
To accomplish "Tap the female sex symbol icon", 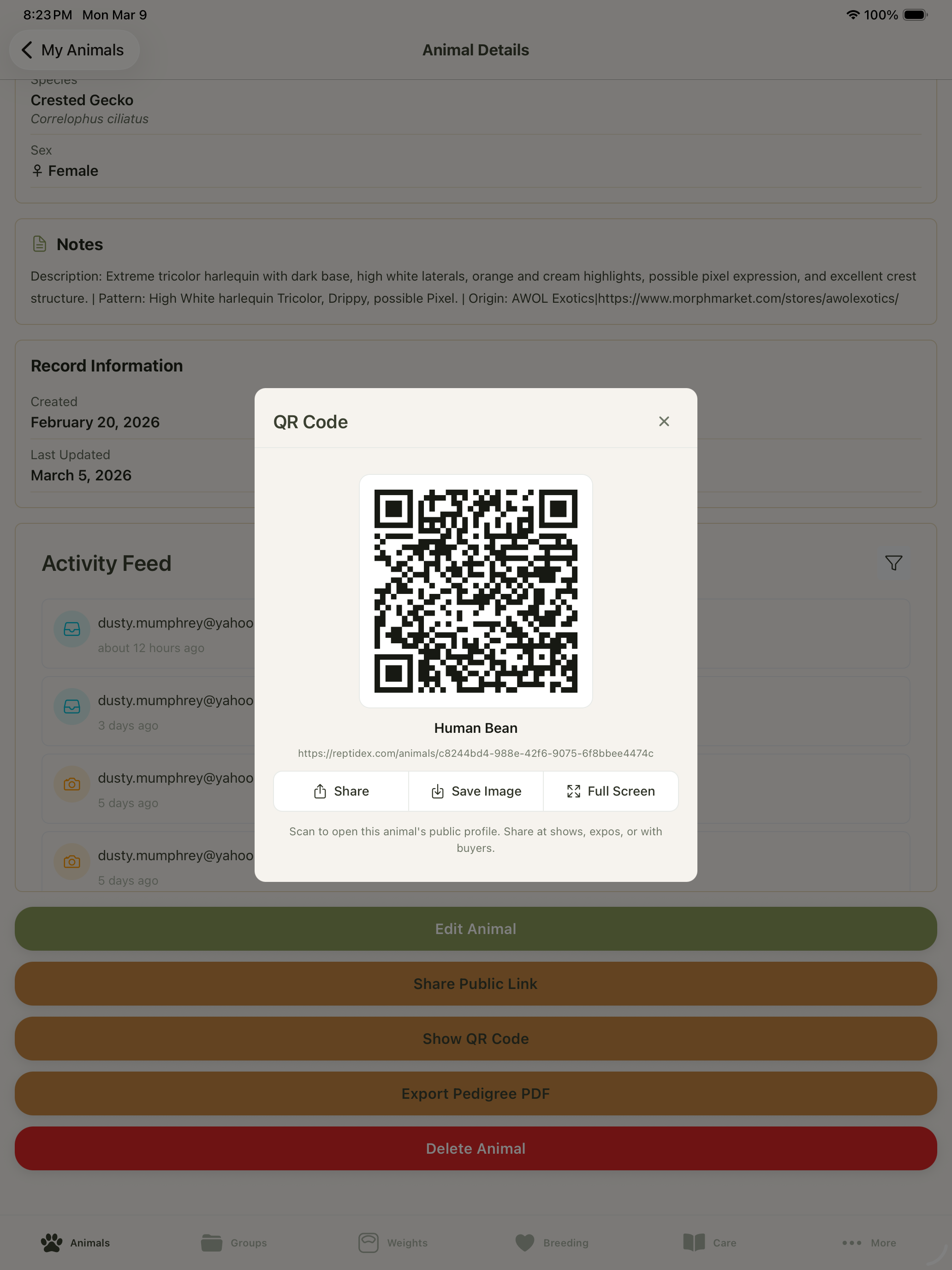I will (x=37, y=171).
